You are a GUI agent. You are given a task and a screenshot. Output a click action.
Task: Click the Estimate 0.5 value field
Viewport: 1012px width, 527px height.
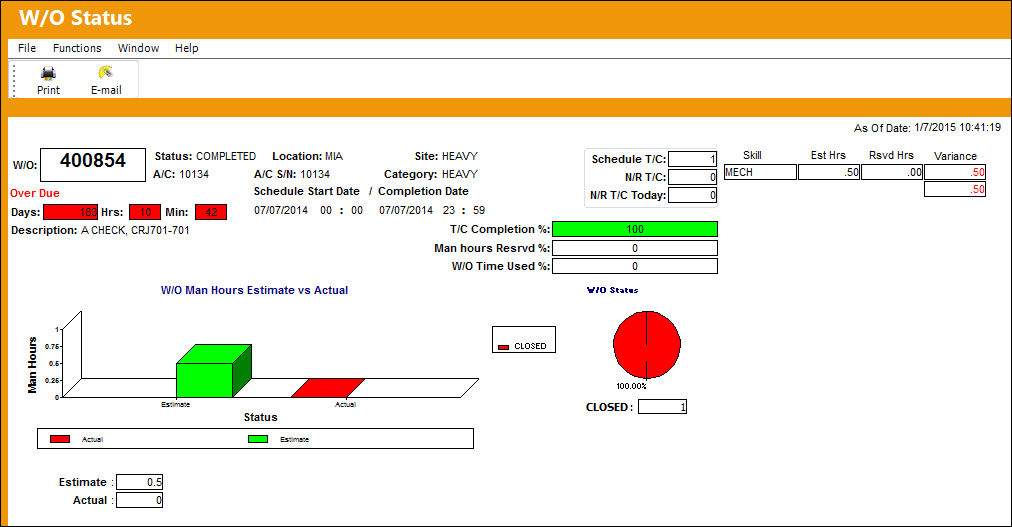[x=139, y=482]
